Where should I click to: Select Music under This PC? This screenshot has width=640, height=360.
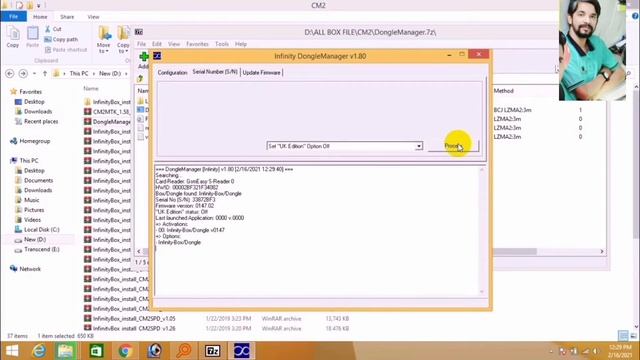tap(31, 200)
